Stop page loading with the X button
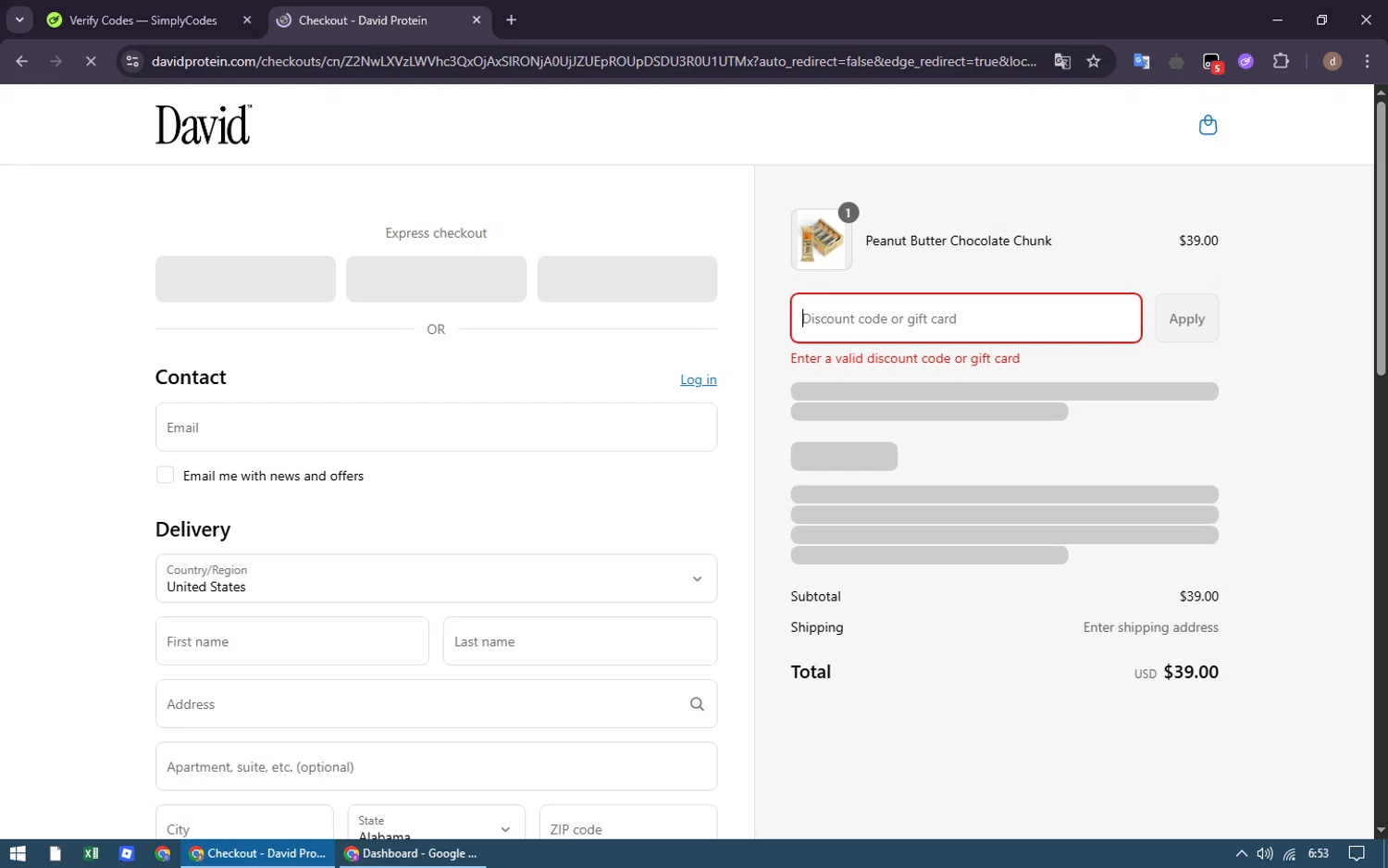This screenshot has width=1388, height=868. pyautogui.click(x=91, y=61)
